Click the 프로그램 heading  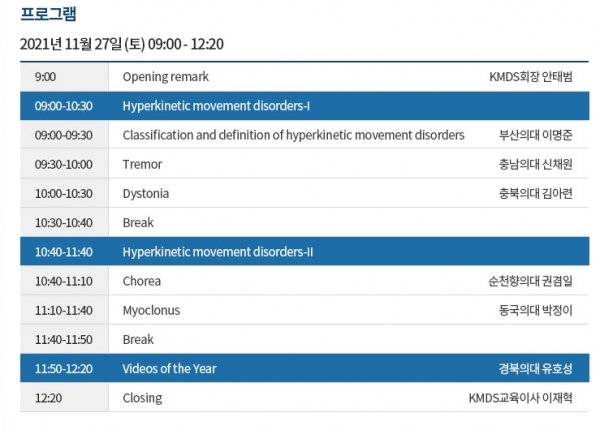click(47, 15)
